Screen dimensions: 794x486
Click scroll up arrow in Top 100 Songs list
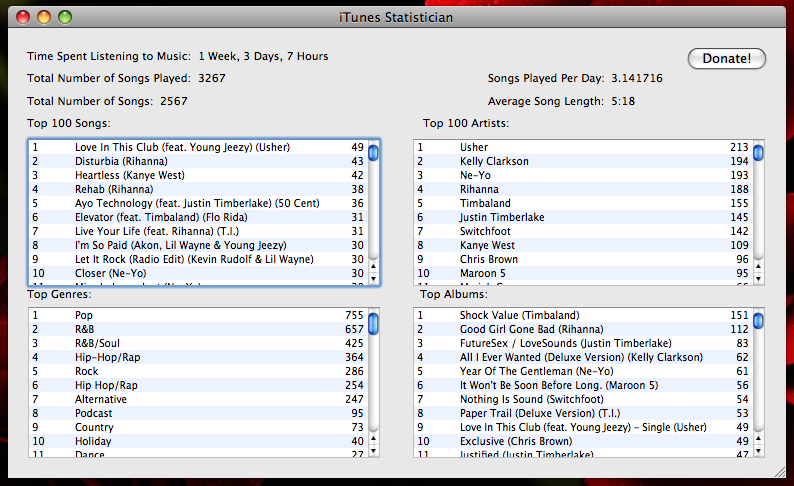tap(373, 266)
